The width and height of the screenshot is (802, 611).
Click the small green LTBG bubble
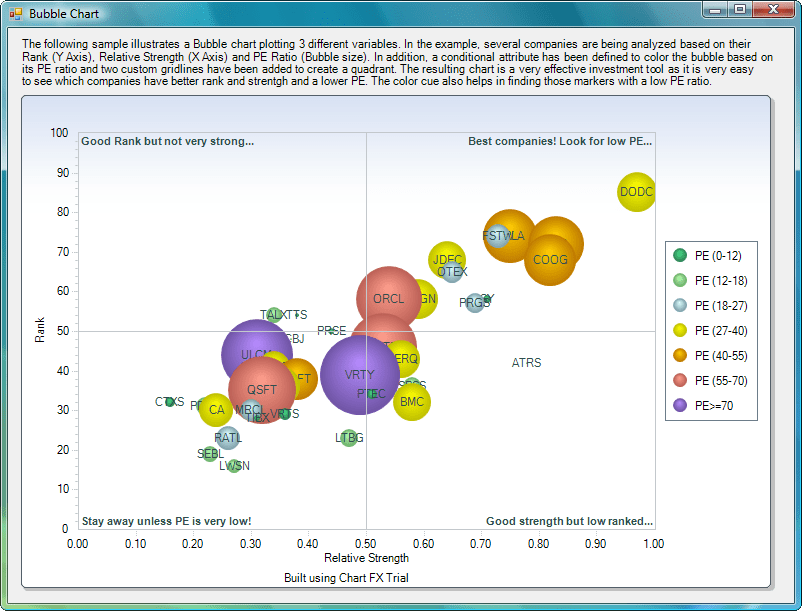(x=349, y=438)
